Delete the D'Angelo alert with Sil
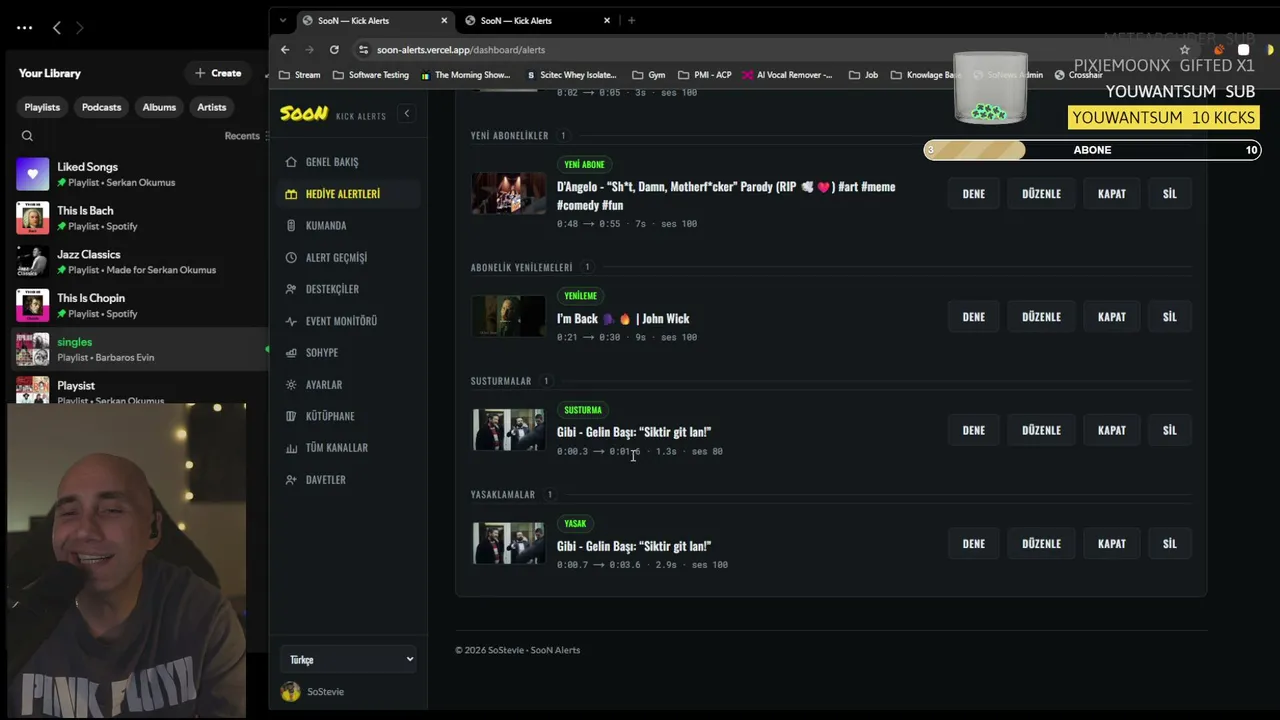 pos(1170,194)
